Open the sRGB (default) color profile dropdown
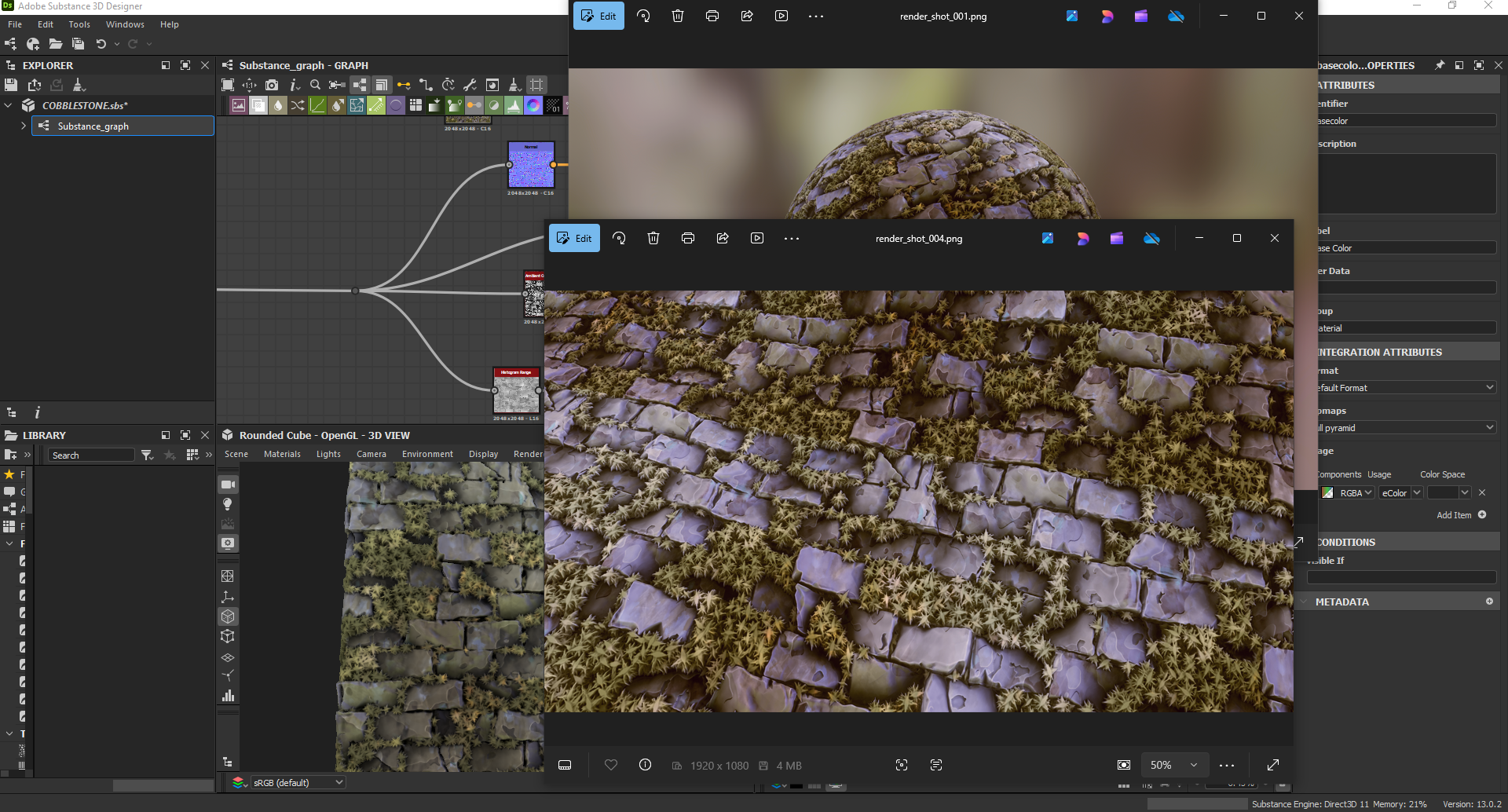This screenshot has width=1508, height=812. click(298, 783)
